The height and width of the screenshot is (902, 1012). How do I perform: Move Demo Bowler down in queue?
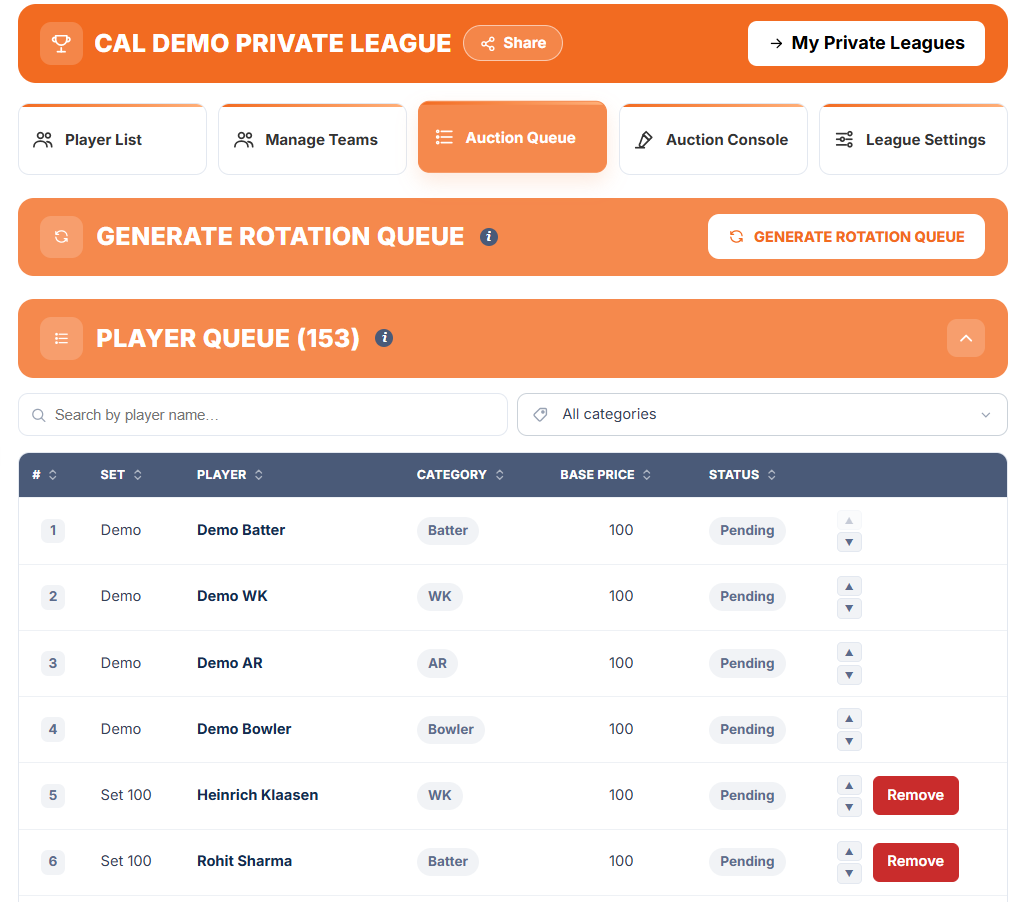click(x=849, y=741)
